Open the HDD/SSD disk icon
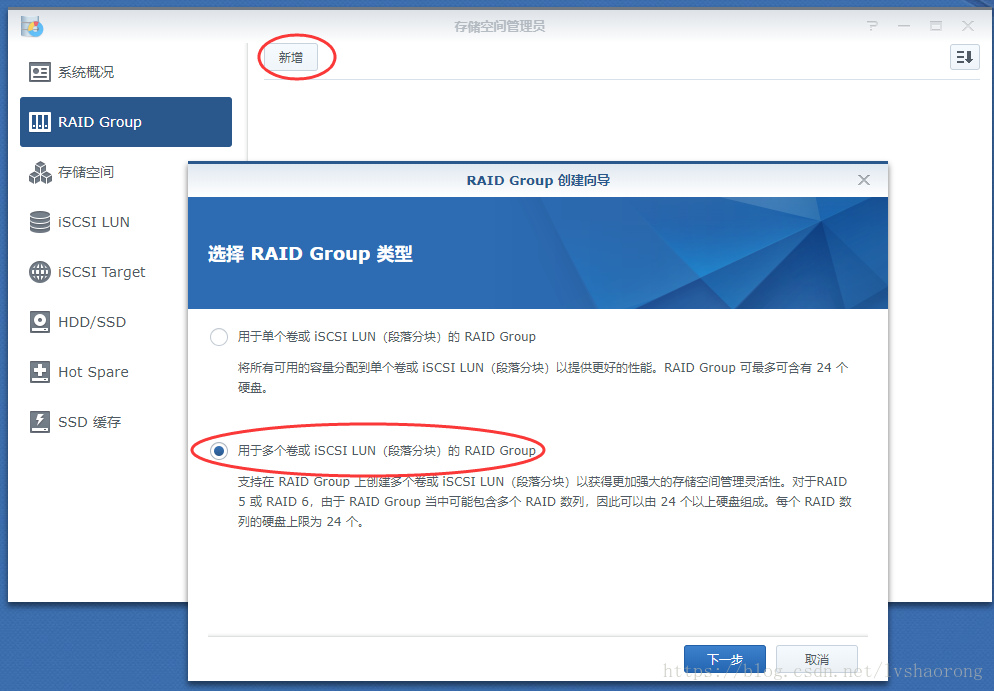The width and height of the screenshot is (994, 691). pyautogui.click(x=39, y=322)
